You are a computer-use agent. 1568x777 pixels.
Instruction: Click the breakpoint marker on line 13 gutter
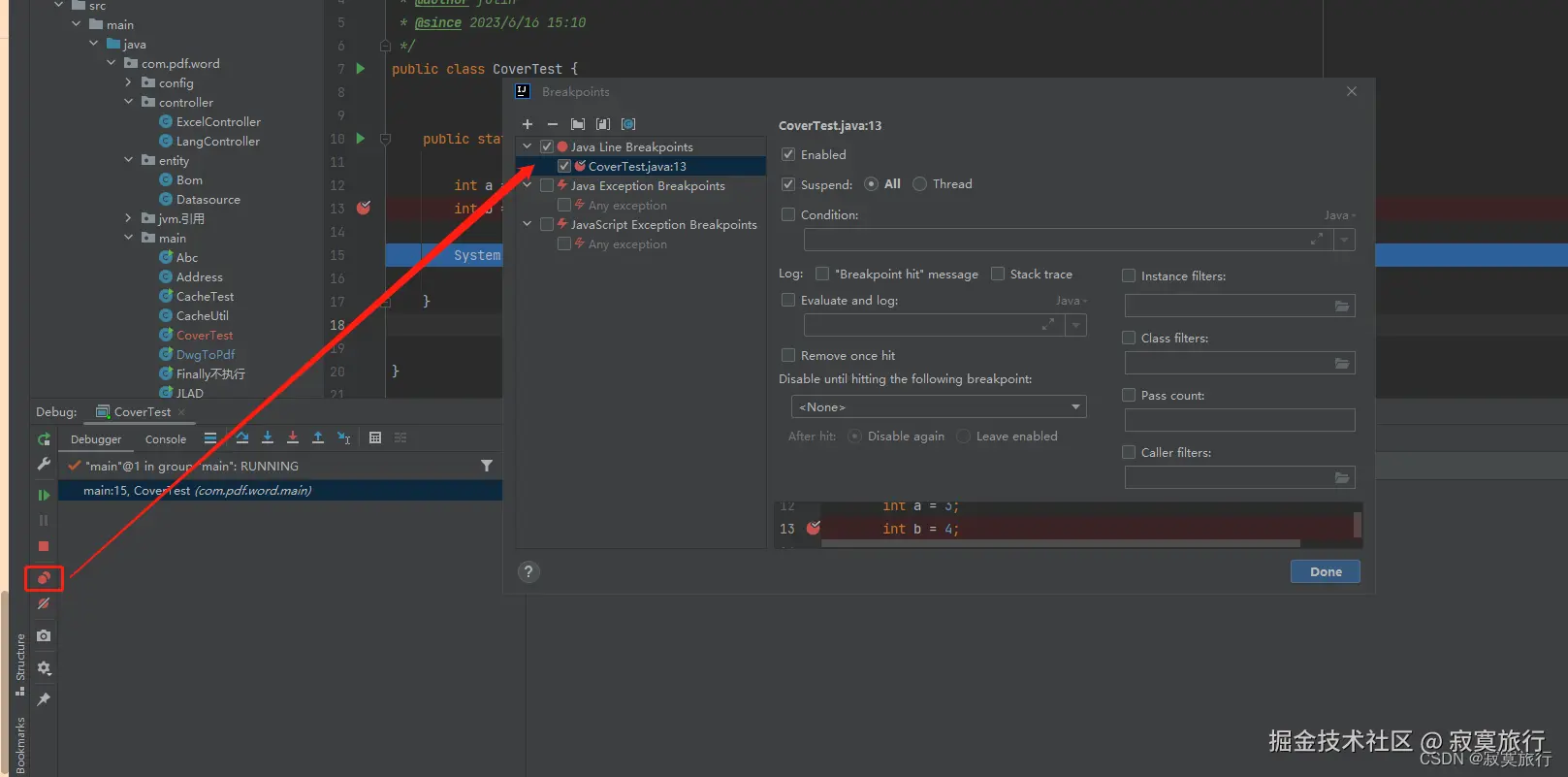pos(364,208)
